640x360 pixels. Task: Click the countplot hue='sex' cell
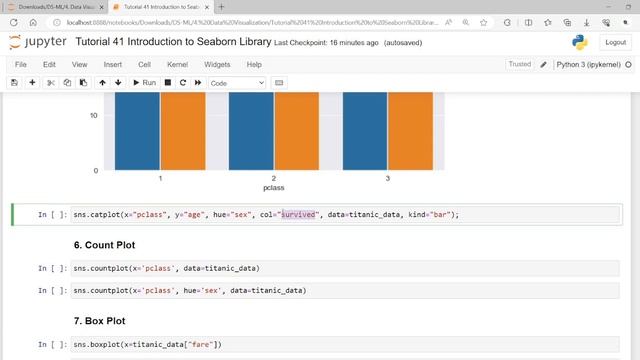(345, 291)
